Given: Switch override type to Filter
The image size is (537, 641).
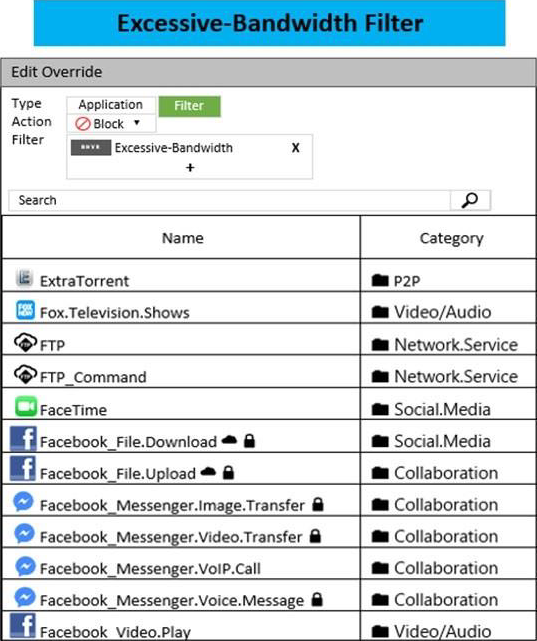Looking at the screenshot, I should [189, 106].
